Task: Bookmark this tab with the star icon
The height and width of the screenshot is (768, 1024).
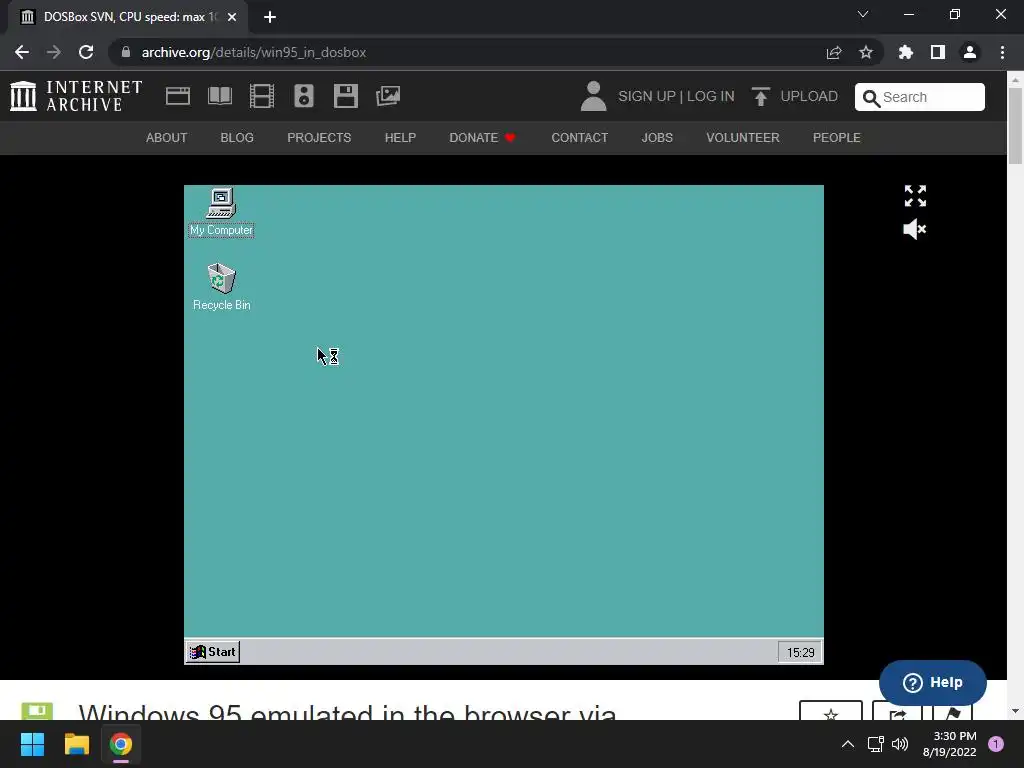Action: pyautogui.click(x=866, y=52)
